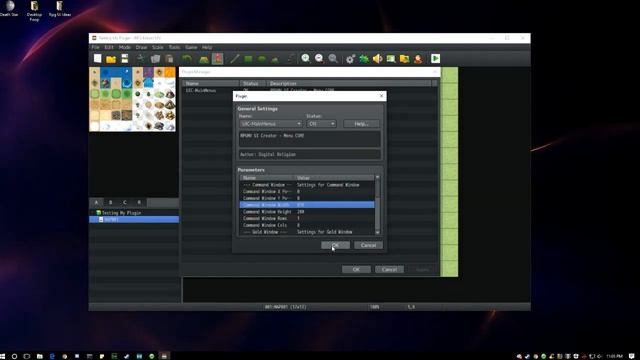640x360 pixels.
Task: Select the Pencil drawing tool
Action: tap(234, 59)
